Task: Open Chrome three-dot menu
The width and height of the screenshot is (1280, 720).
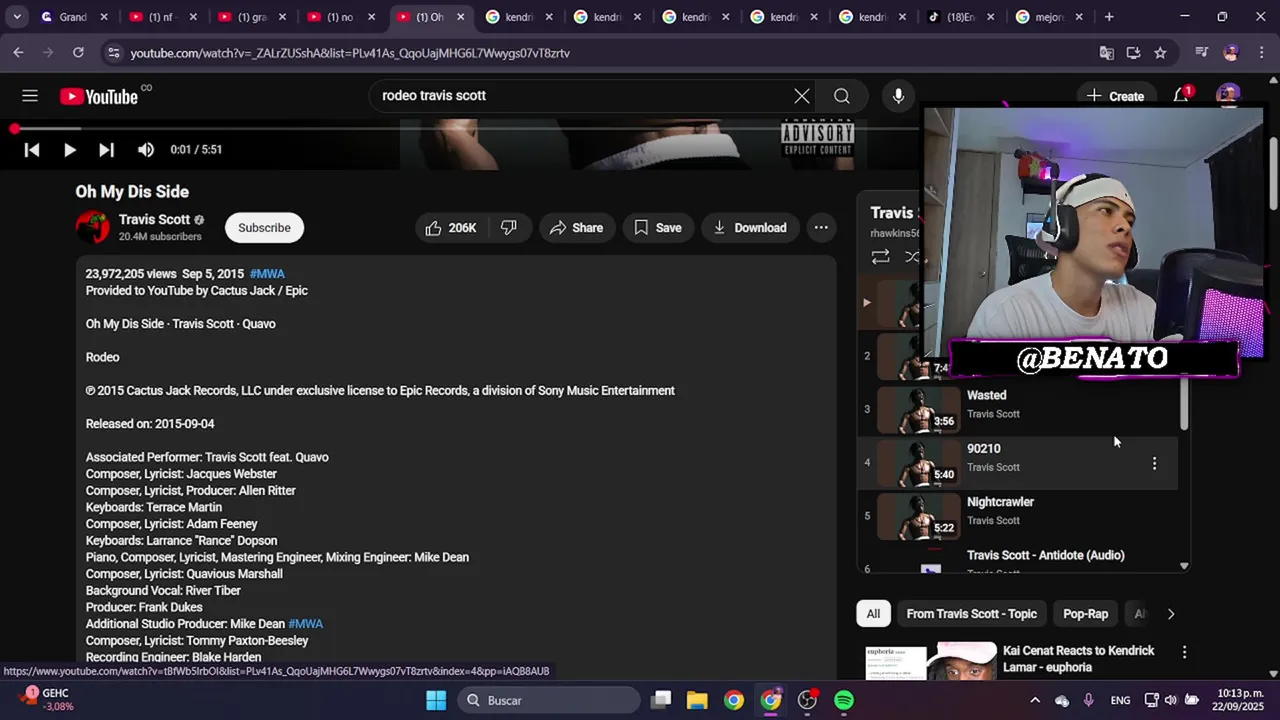Action: [x=1261, y=53]
